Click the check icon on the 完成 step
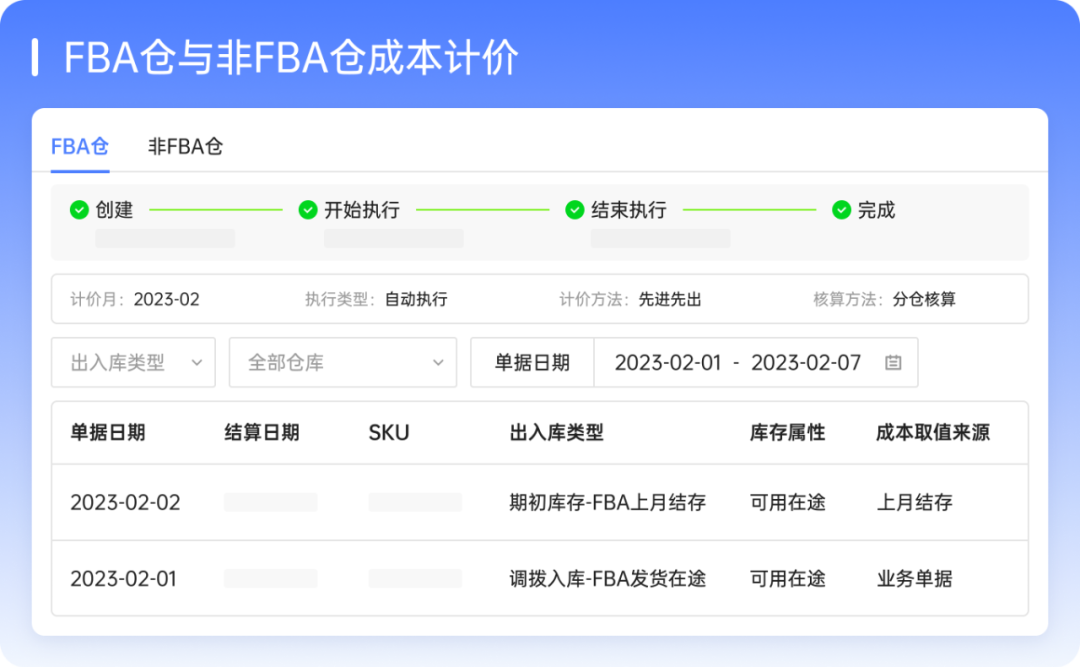 coord(842,210)
